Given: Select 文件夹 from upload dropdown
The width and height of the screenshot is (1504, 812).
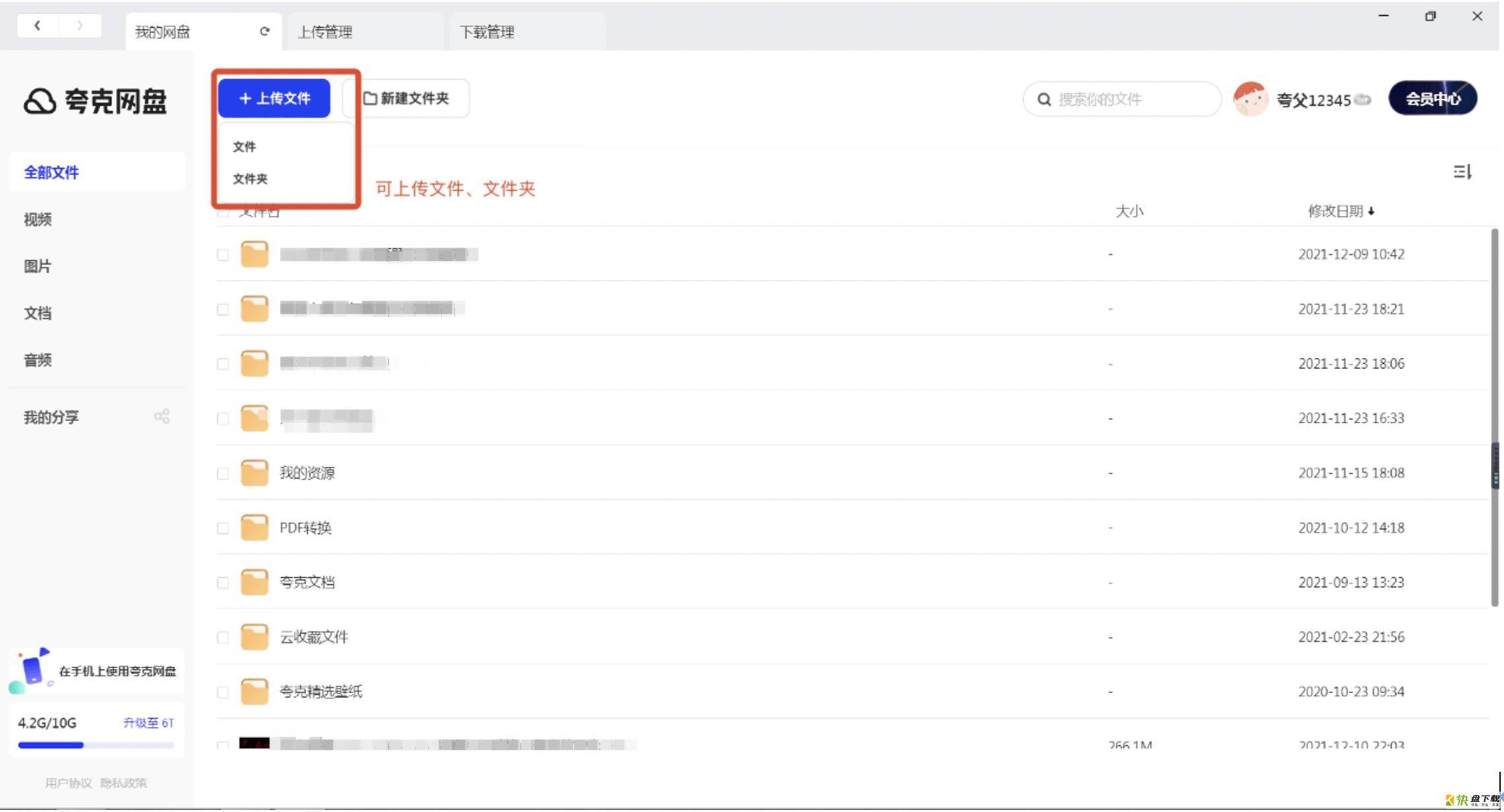Looking at the screenshot, I should 252,178.
